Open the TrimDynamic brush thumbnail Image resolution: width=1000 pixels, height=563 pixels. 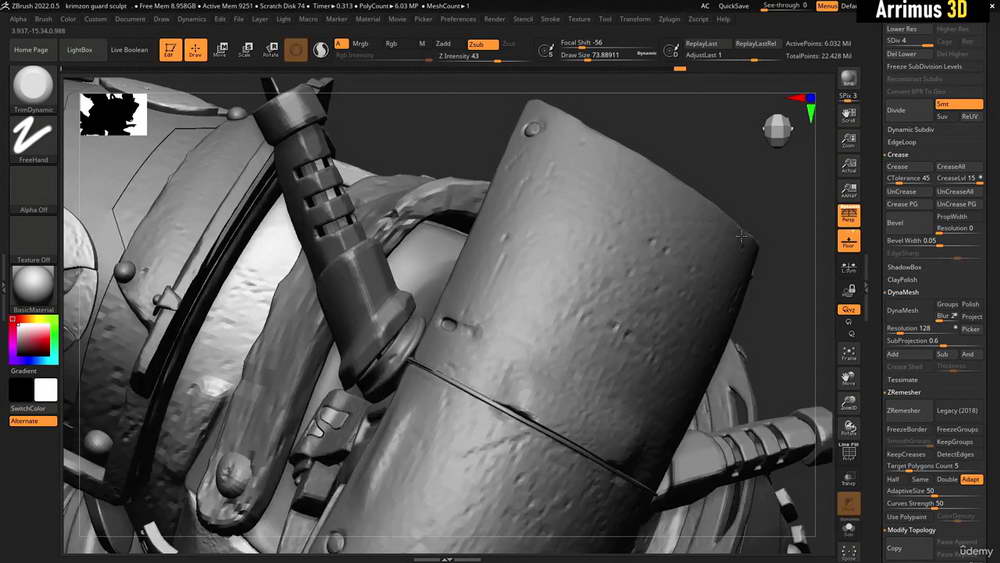(33, 89)
